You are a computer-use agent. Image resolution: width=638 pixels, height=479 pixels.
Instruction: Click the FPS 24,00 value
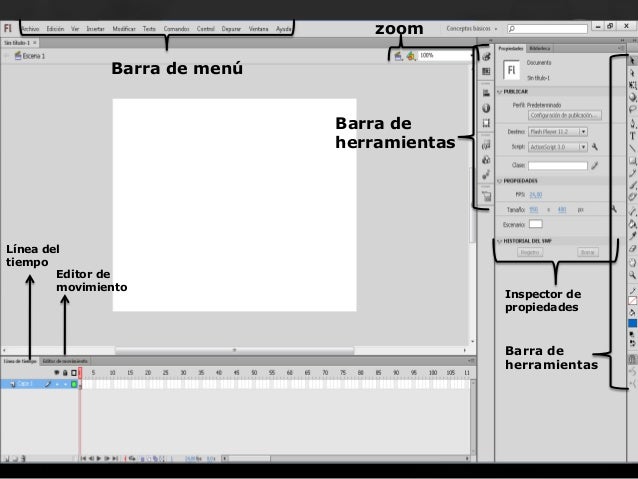point(535,195)
